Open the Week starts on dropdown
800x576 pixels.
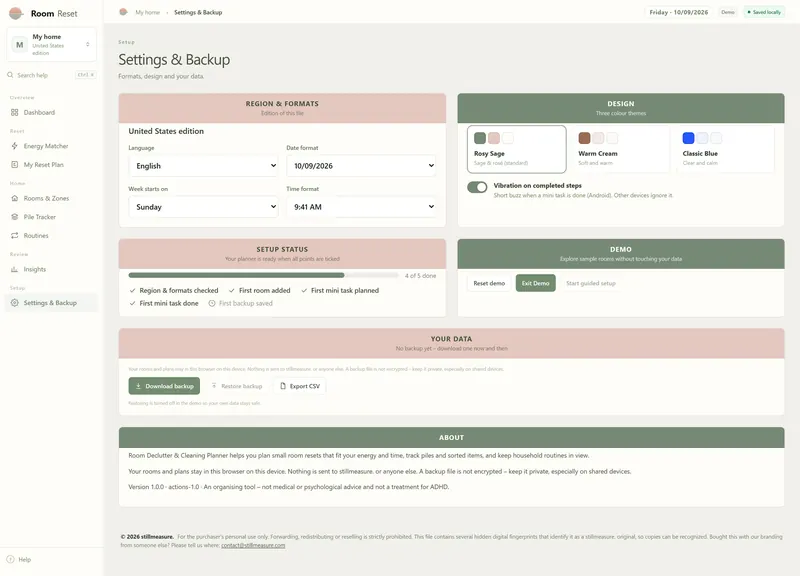pyautogui.click(x=203, y=207)
